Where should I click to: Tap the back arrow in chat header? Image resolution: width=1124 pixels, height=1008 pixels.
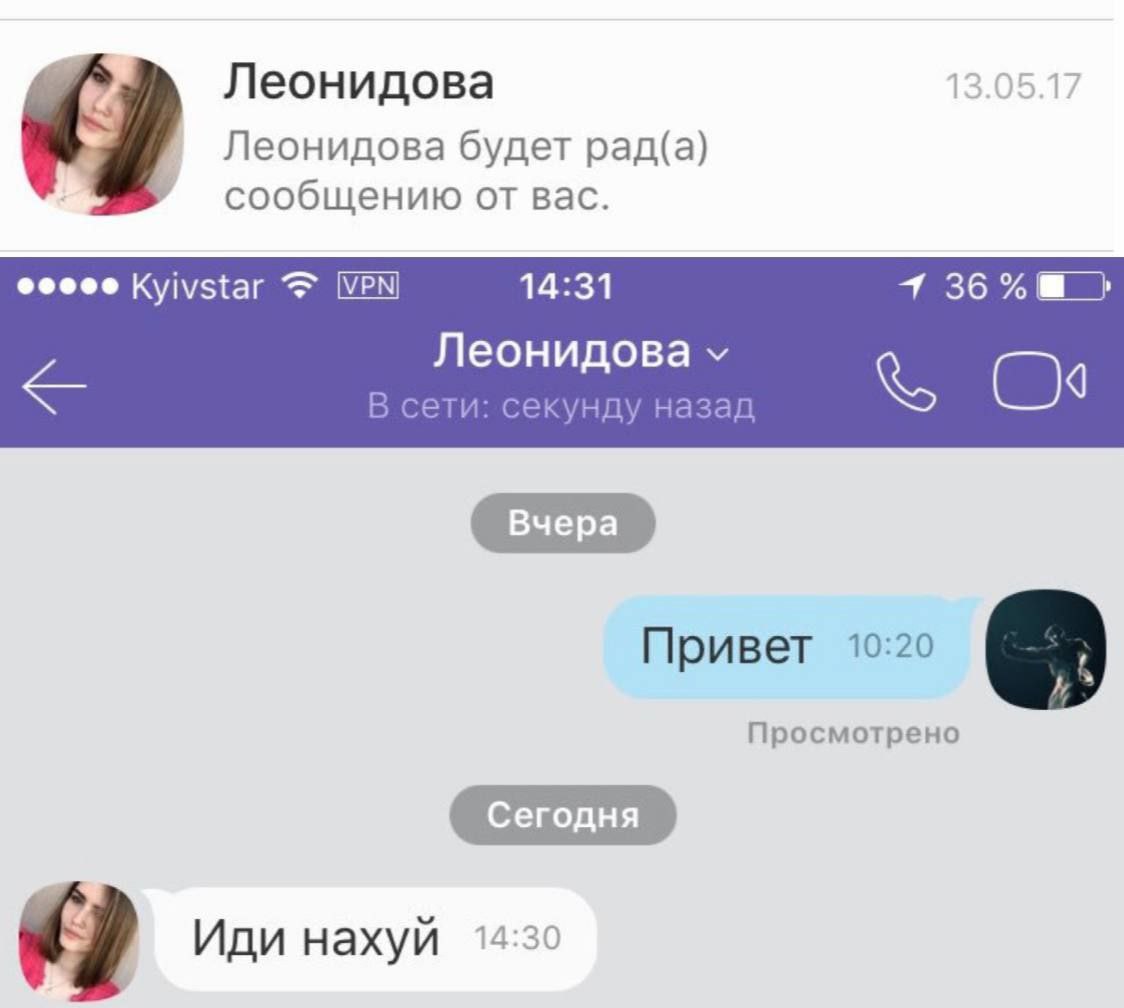click(54, 386)
